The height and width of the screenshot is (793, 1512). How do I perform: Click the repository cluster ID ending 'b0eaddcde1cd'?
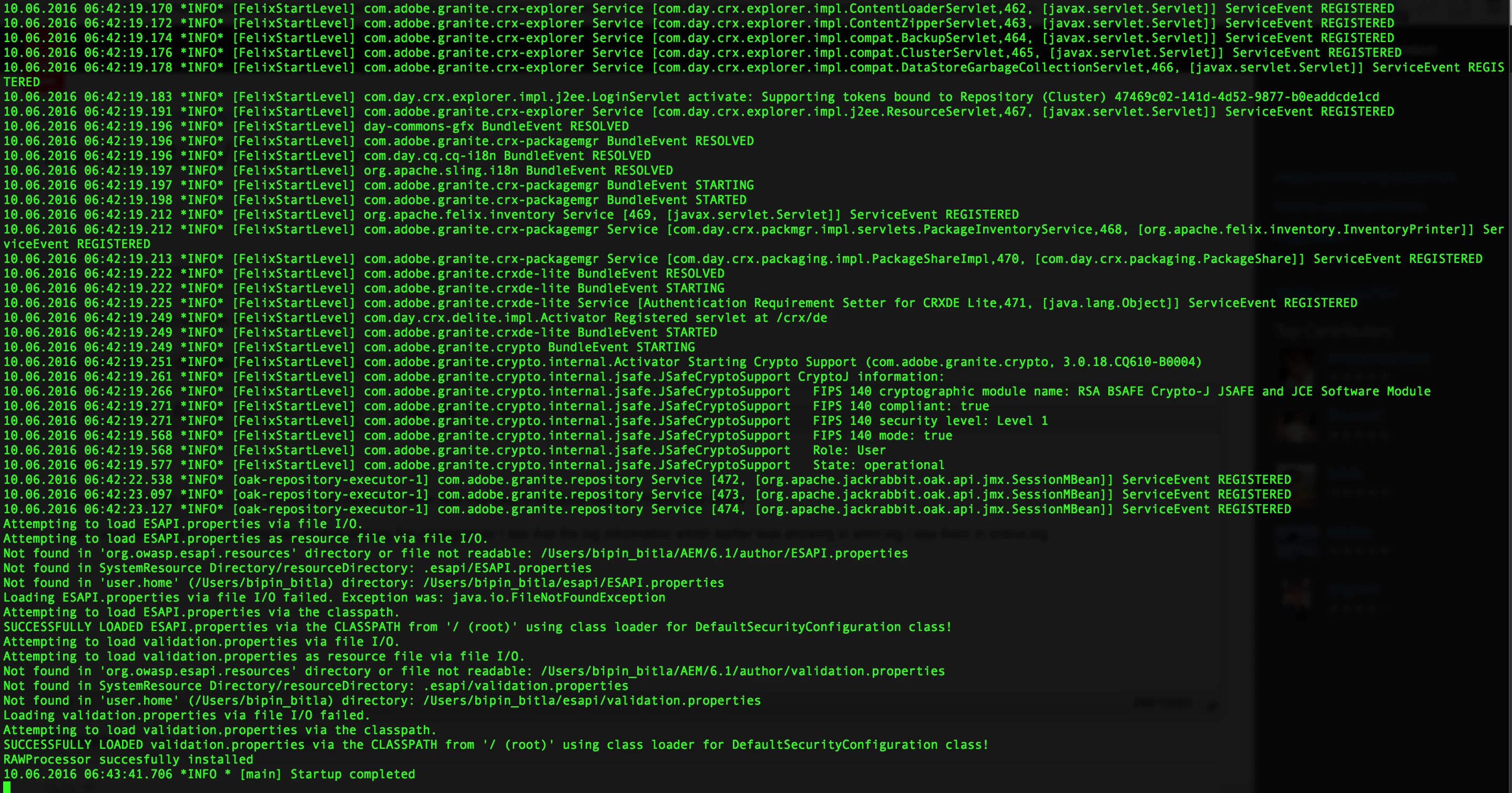(1246, 97)
